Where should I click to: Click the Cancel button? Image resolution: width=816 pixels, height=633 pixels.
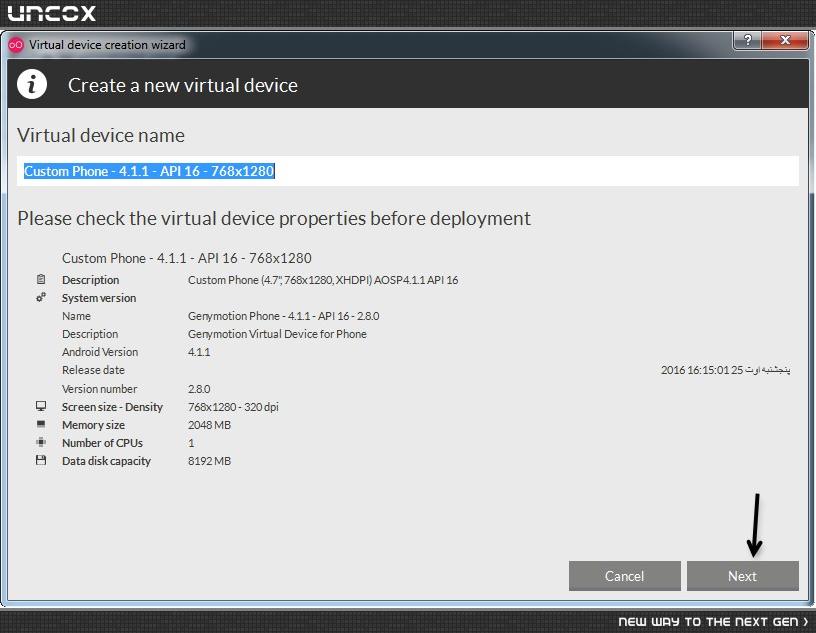[x=624, y=576]
